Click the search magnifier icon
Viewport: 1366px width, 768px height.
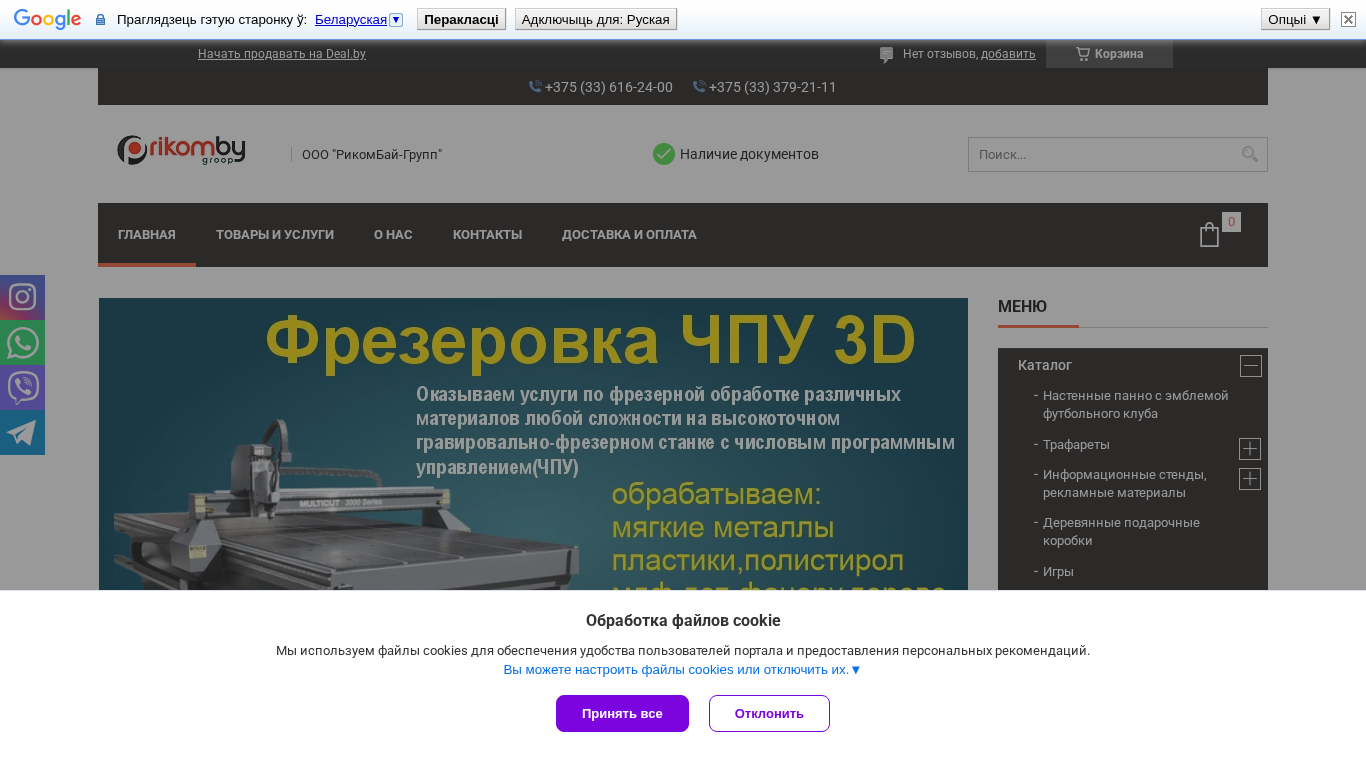click(1249, 154)
